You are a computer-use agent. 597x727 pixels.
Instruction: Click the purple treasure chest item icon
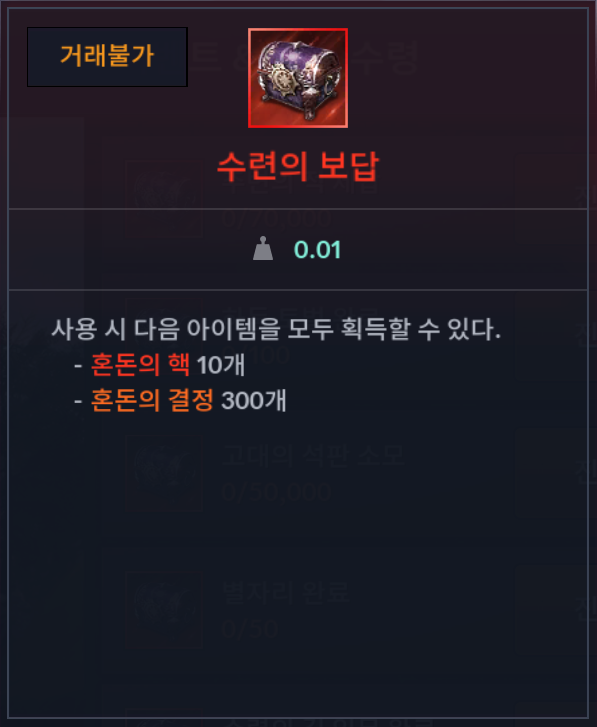coord(298,78)
